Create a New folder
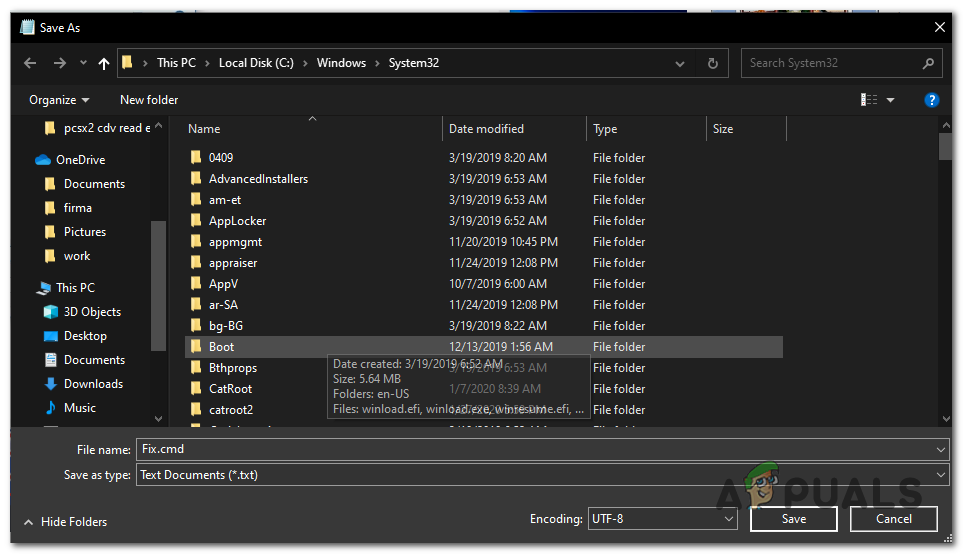 149,99
